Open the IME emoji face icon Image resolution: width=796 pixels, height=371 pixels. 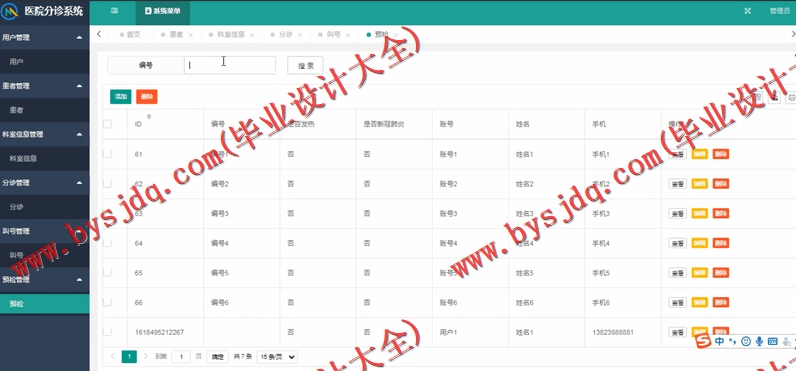pyautogui.click(x=746, y=342)
